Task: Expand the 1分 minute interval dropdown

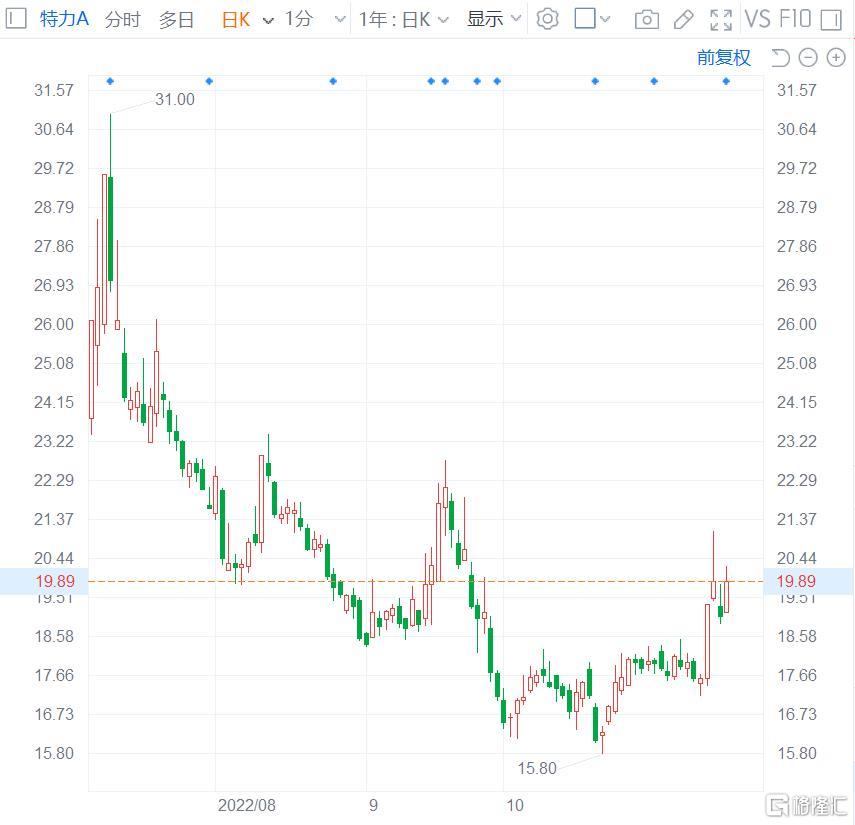Action: point(340,20)
